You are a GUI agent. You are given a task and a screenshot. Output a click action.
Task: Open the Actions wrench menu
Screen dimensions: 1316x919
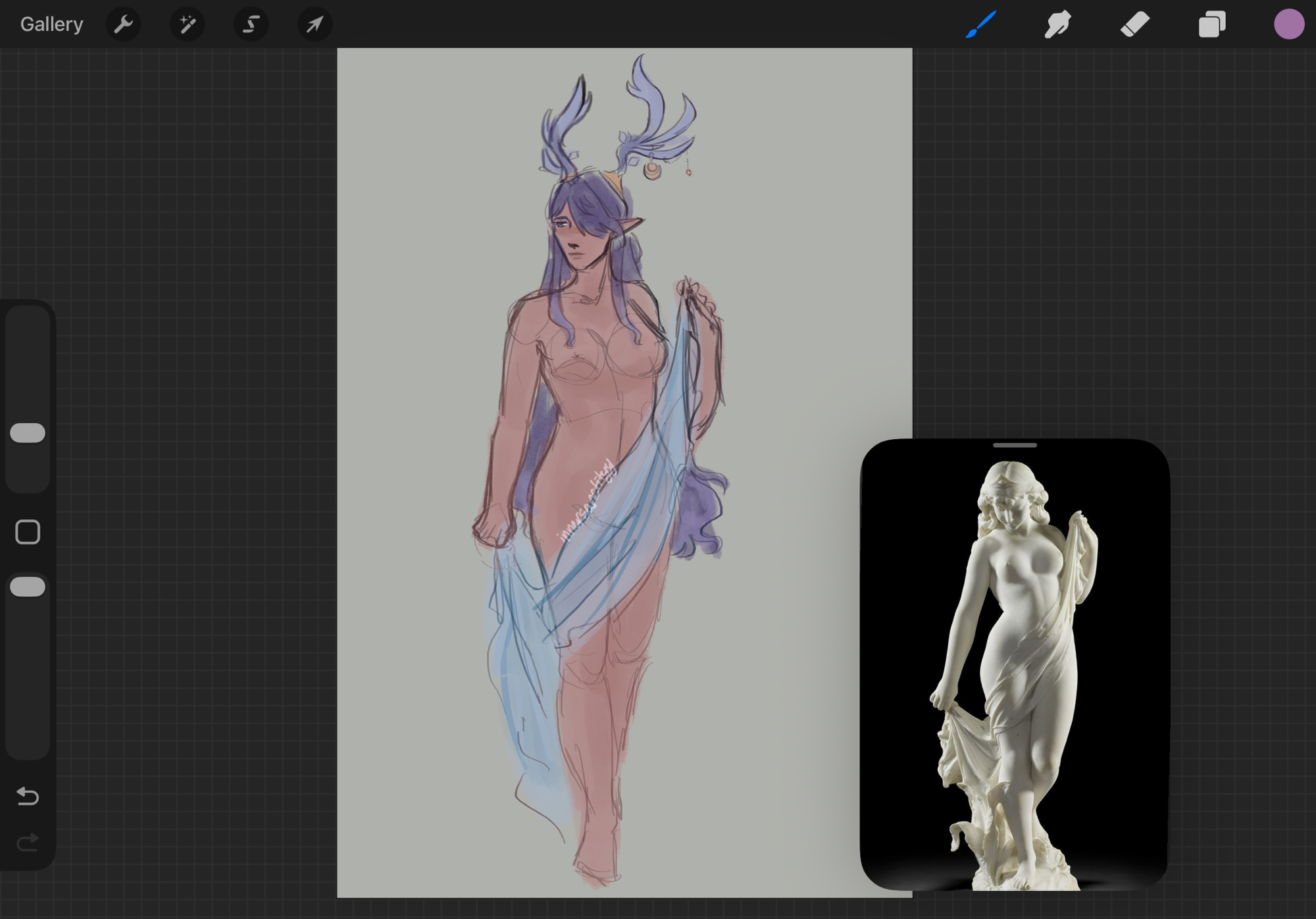tap(123, 24)
